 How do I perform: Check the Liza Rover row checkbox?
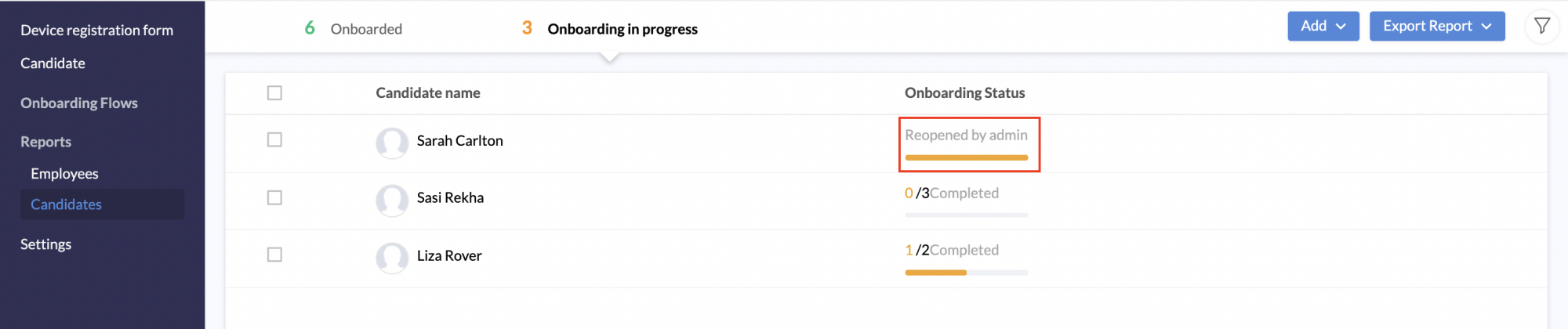click(x=274, y=255)
